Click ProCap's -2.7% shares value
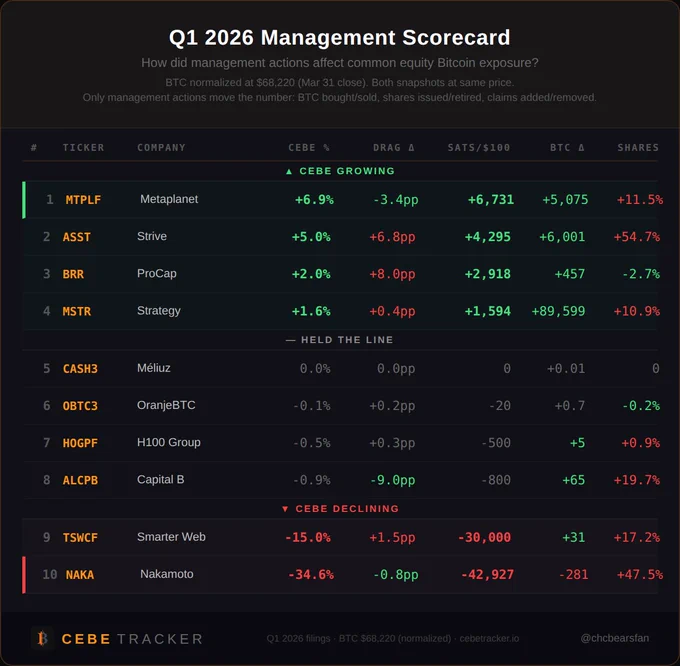 (x=640, y=274)
